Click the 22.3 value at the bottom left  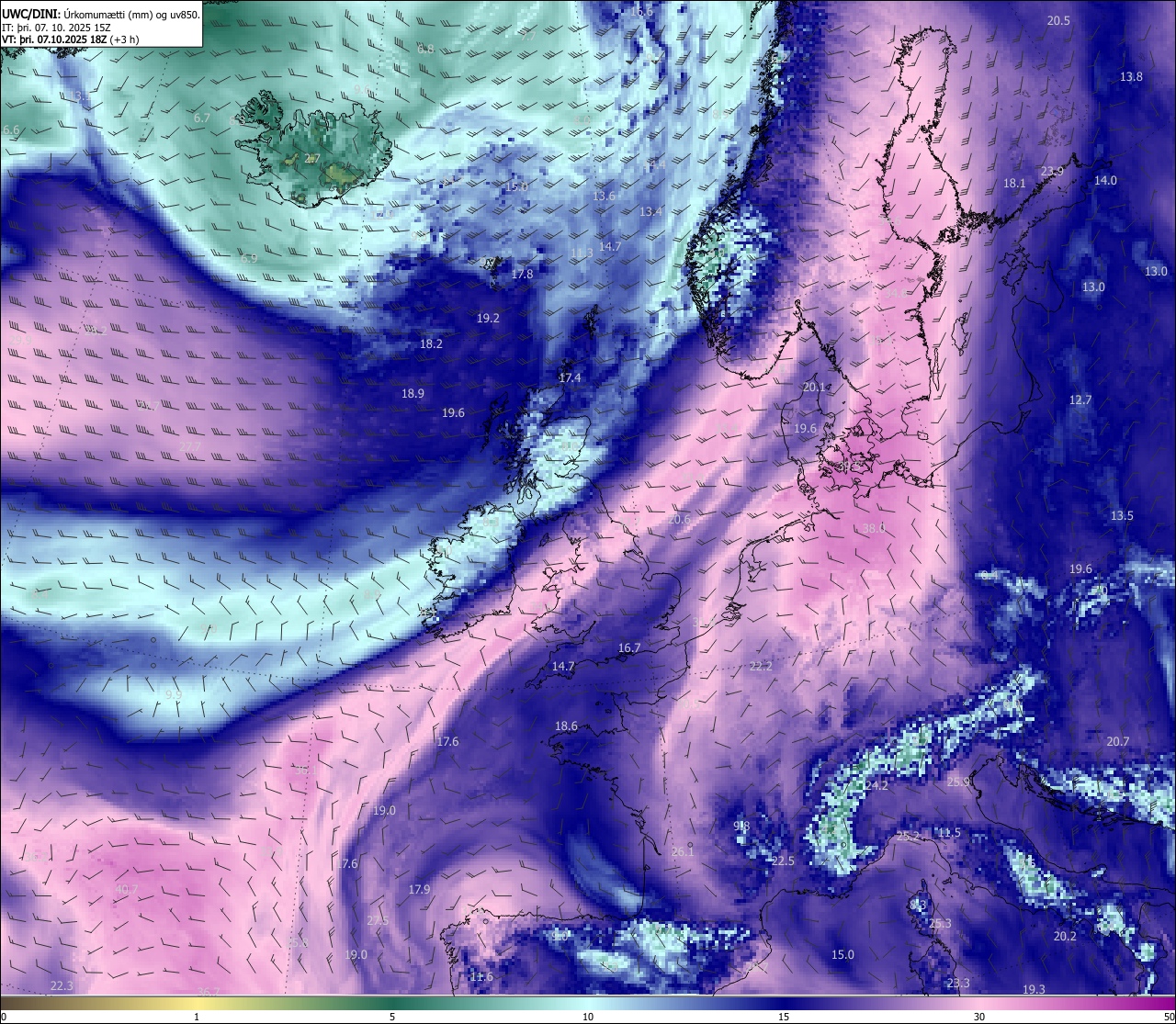[x=61, y=985]
